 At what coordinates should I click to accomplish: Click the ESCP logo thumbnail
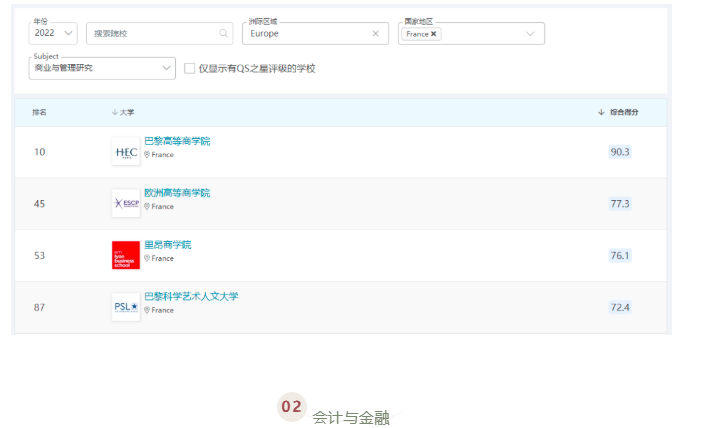coord(126,203)
